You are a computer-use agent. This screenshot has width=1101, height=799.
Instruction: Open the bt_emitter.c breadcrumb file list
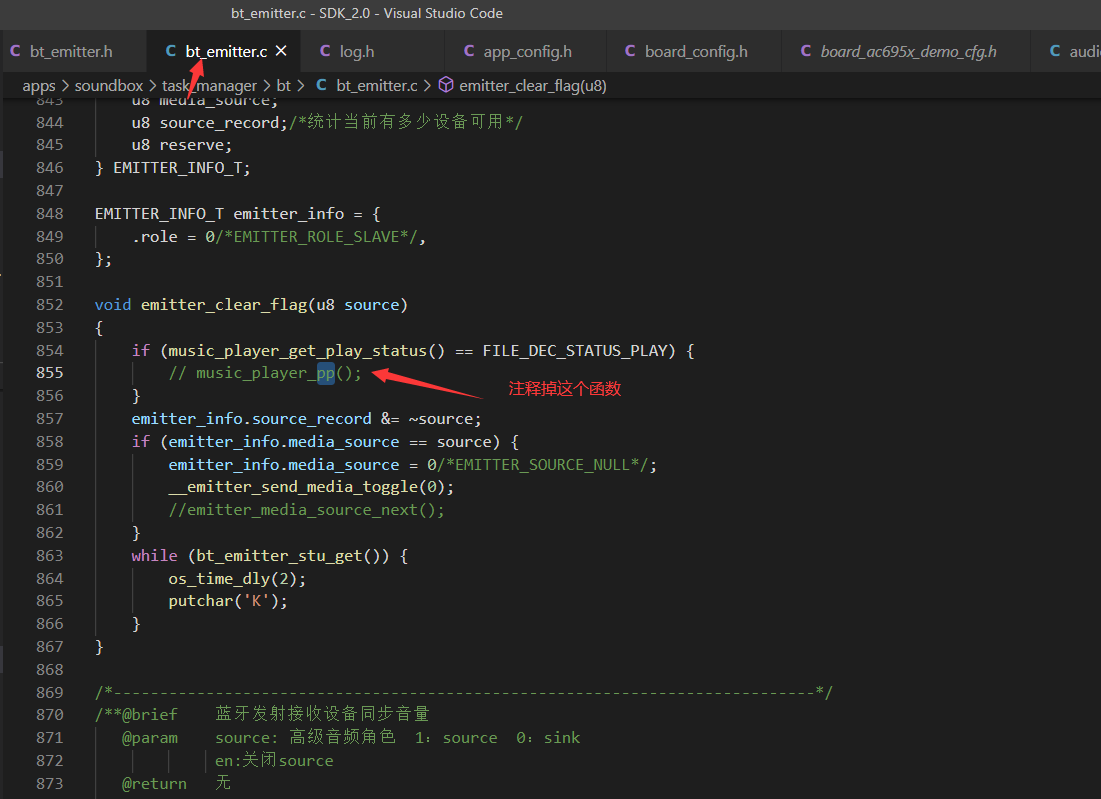[376, 86]
